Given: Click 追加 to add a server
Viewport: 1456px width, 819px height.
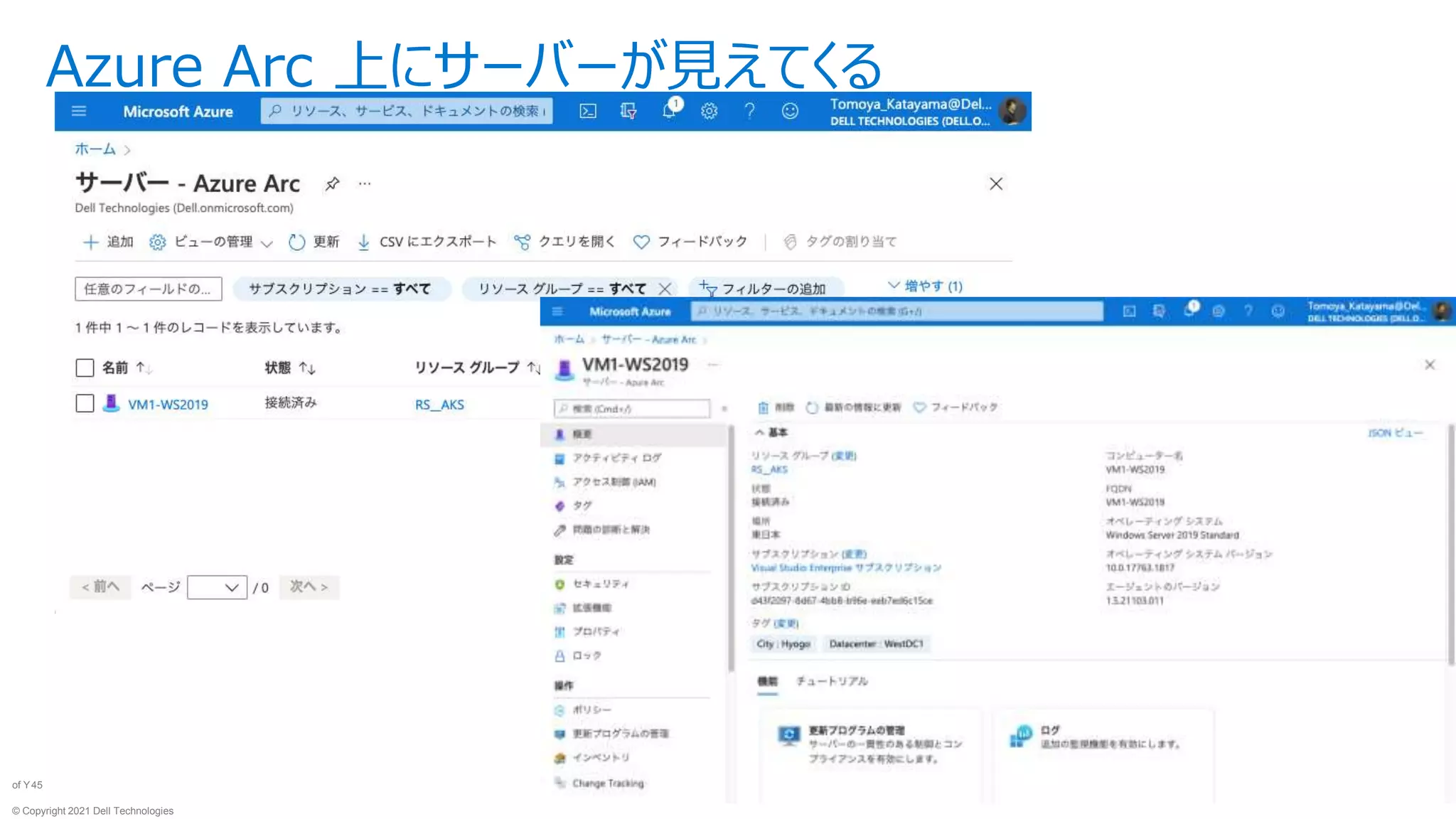Looking at the screenshot, I should point(108,242).
